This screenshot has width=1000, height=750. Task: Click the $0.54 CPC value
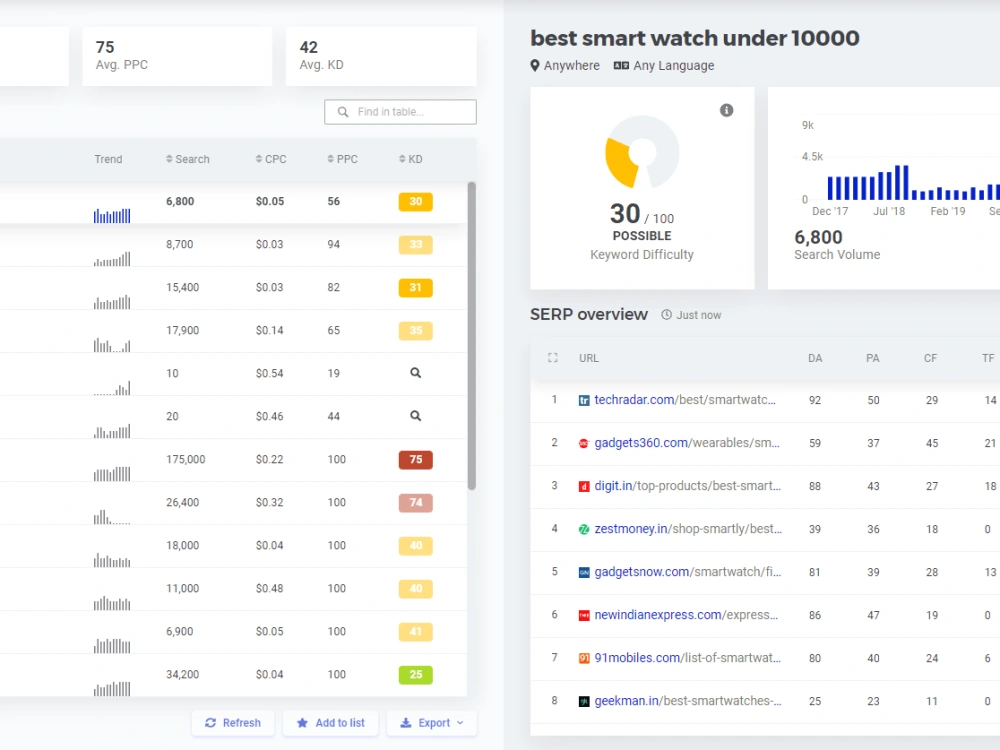[x=269, y=373]
